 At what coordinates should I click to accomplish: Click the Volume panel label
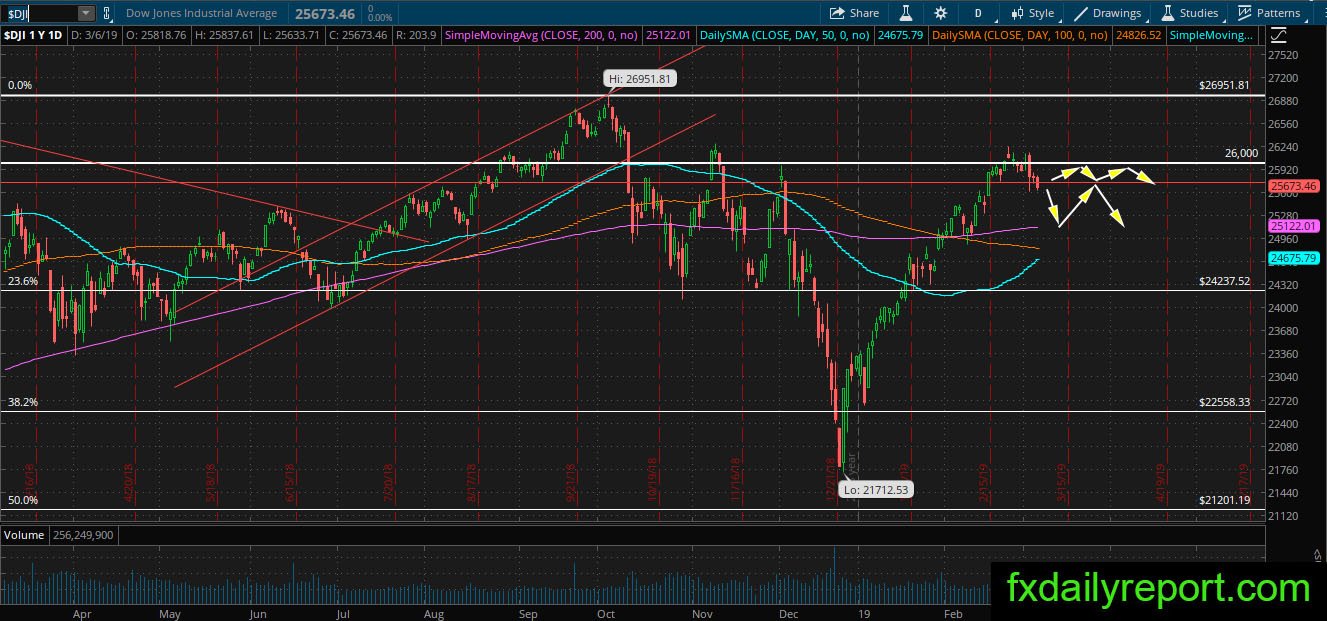pyautogui.click(x=23, y=535)
